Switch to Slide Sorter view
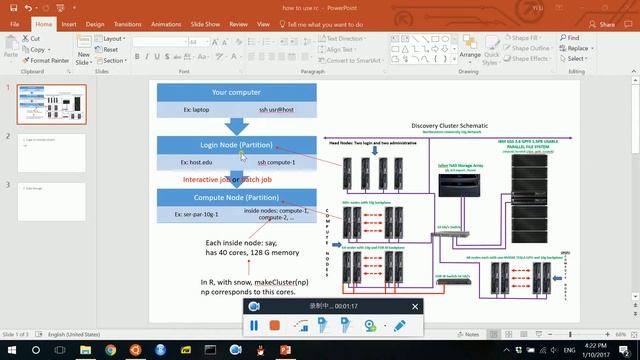640x360 pixels. 509,334
